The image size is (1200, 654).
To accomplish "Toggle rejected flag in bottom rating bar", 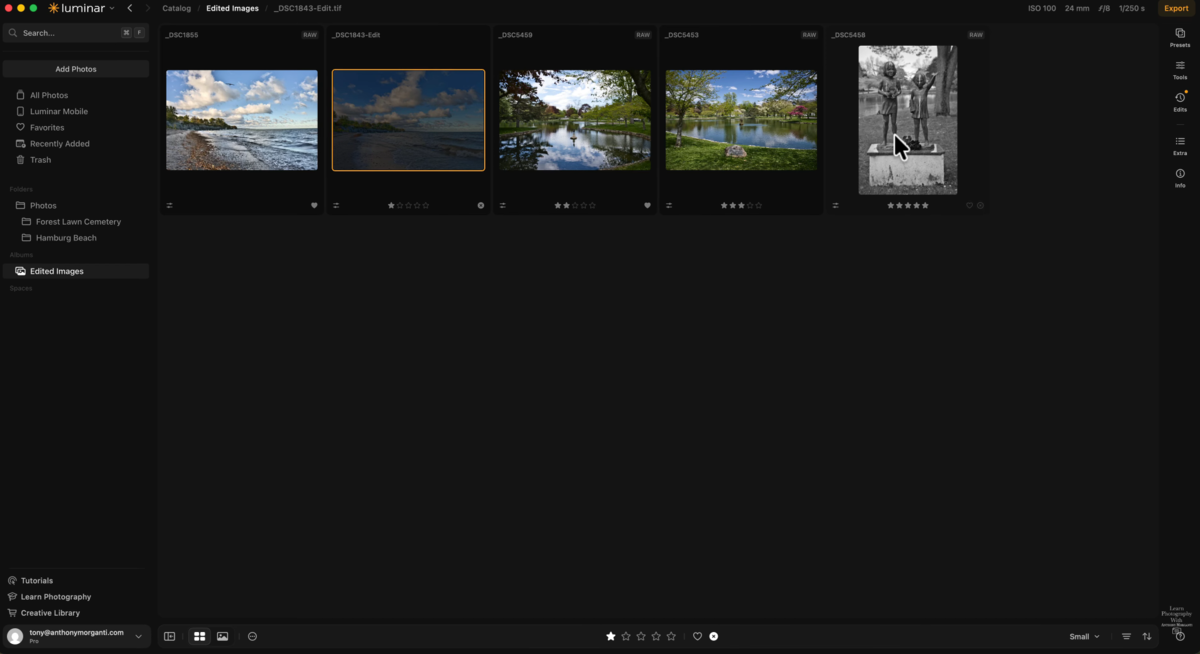I will coord(713,636).
